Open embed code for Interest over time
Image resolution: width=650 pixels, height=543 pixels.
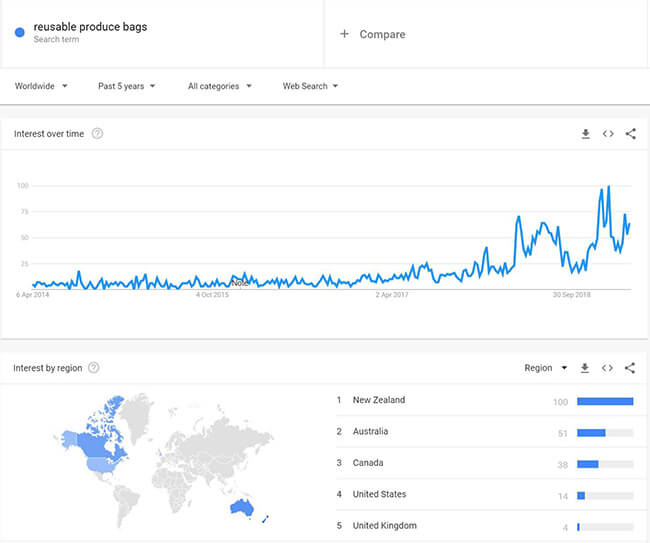(x=608, y=134)
